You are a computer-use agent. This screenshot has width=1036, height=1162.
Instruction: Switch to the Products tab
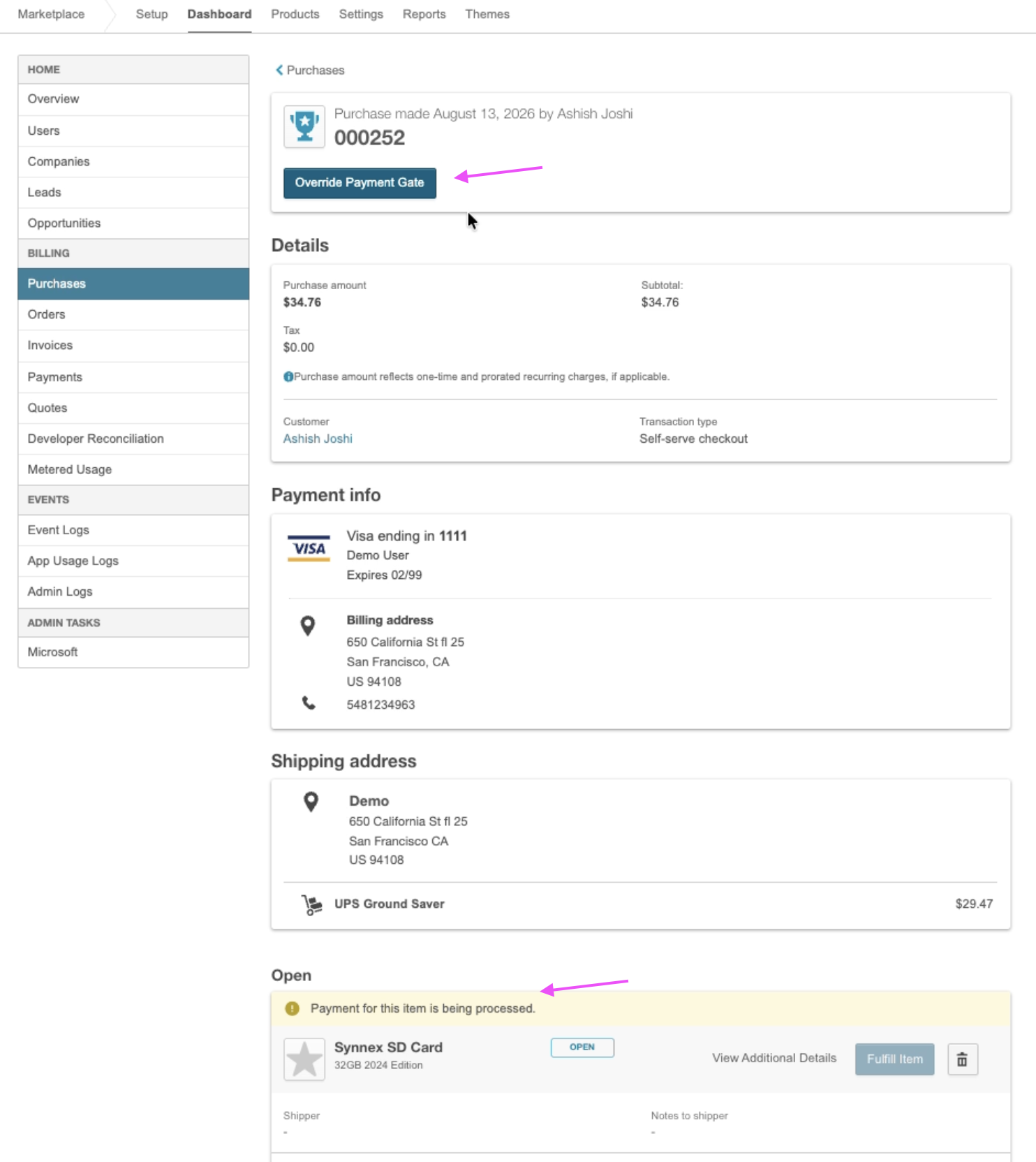[295, 14]
